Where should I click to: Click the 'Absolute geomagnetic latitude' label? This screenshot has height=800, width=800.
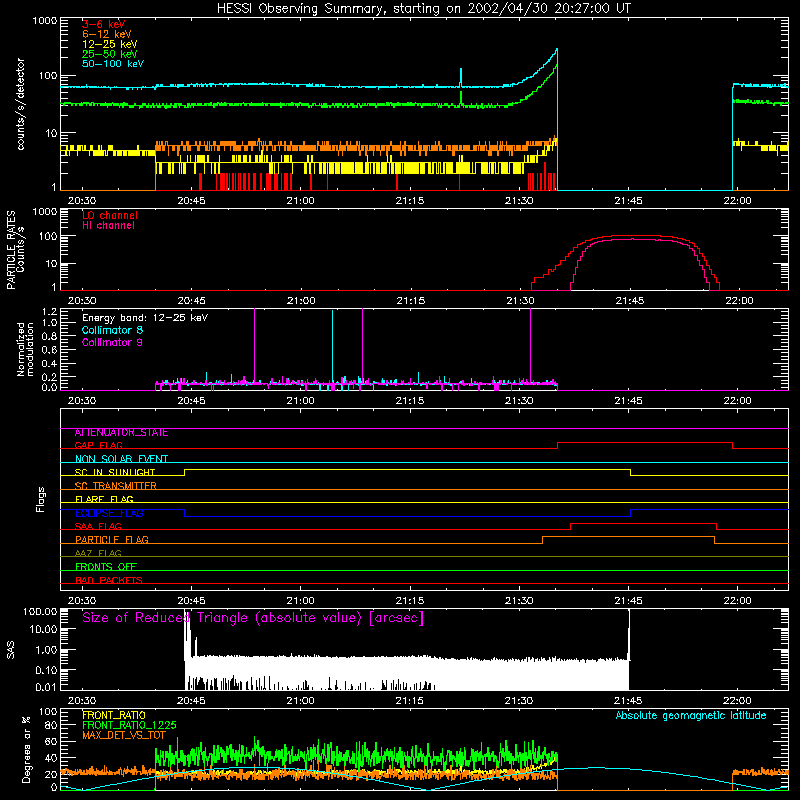691,716
